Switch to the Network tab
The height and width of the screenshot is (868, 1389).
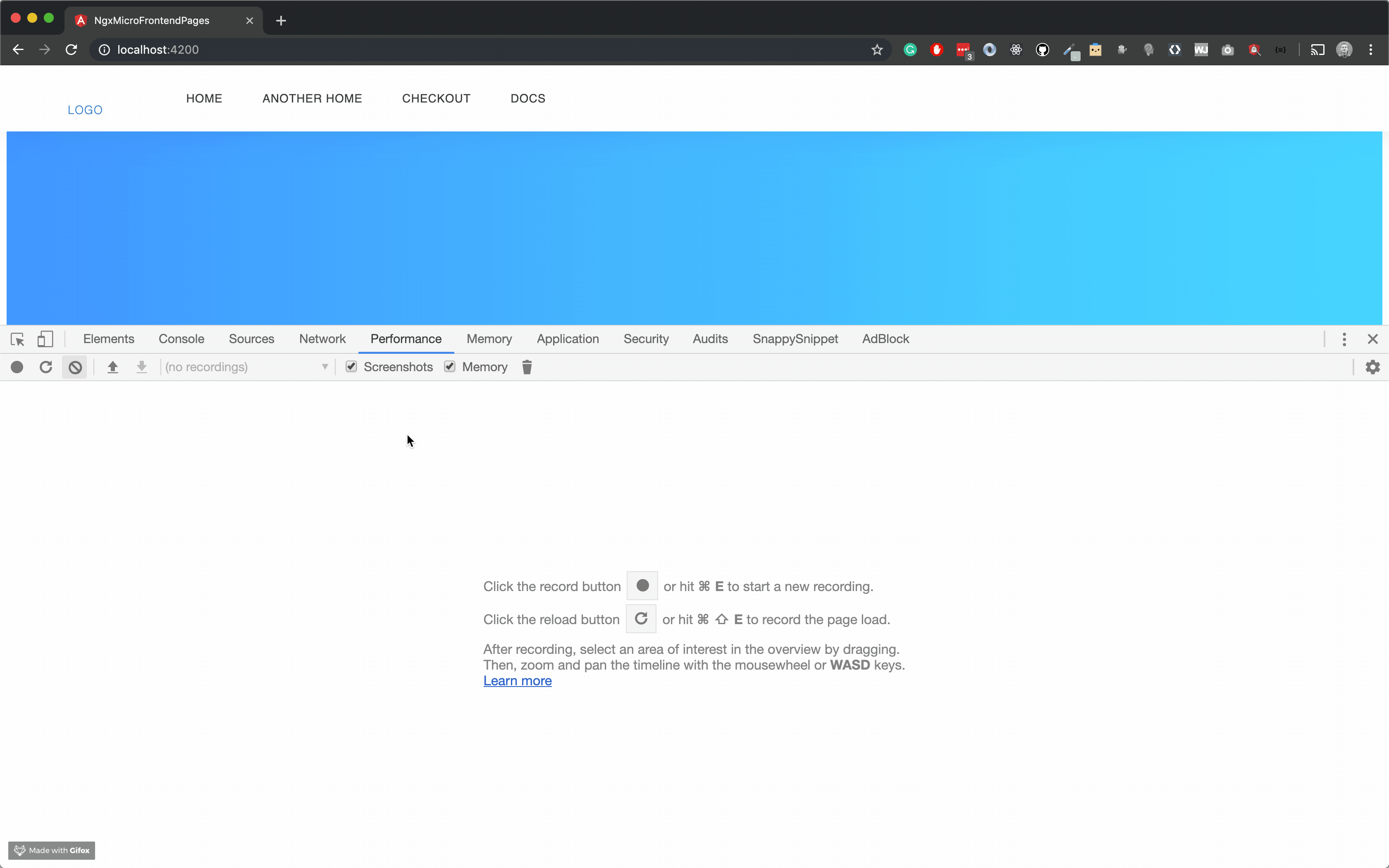322,339
